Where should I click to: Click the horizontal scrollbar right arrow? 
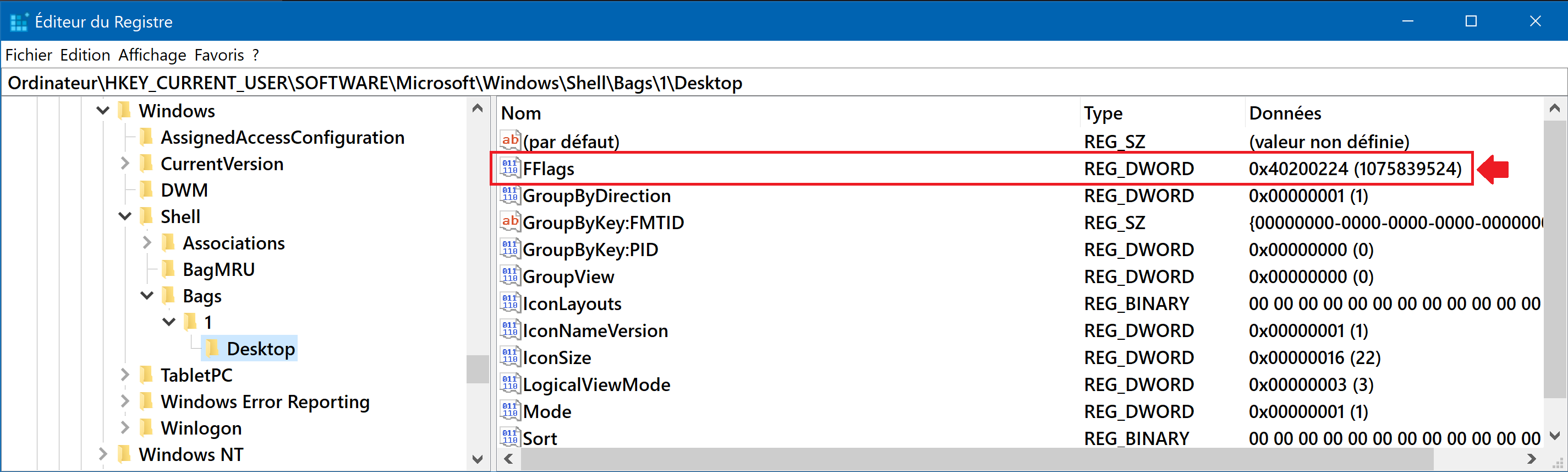pos(1531,459)
